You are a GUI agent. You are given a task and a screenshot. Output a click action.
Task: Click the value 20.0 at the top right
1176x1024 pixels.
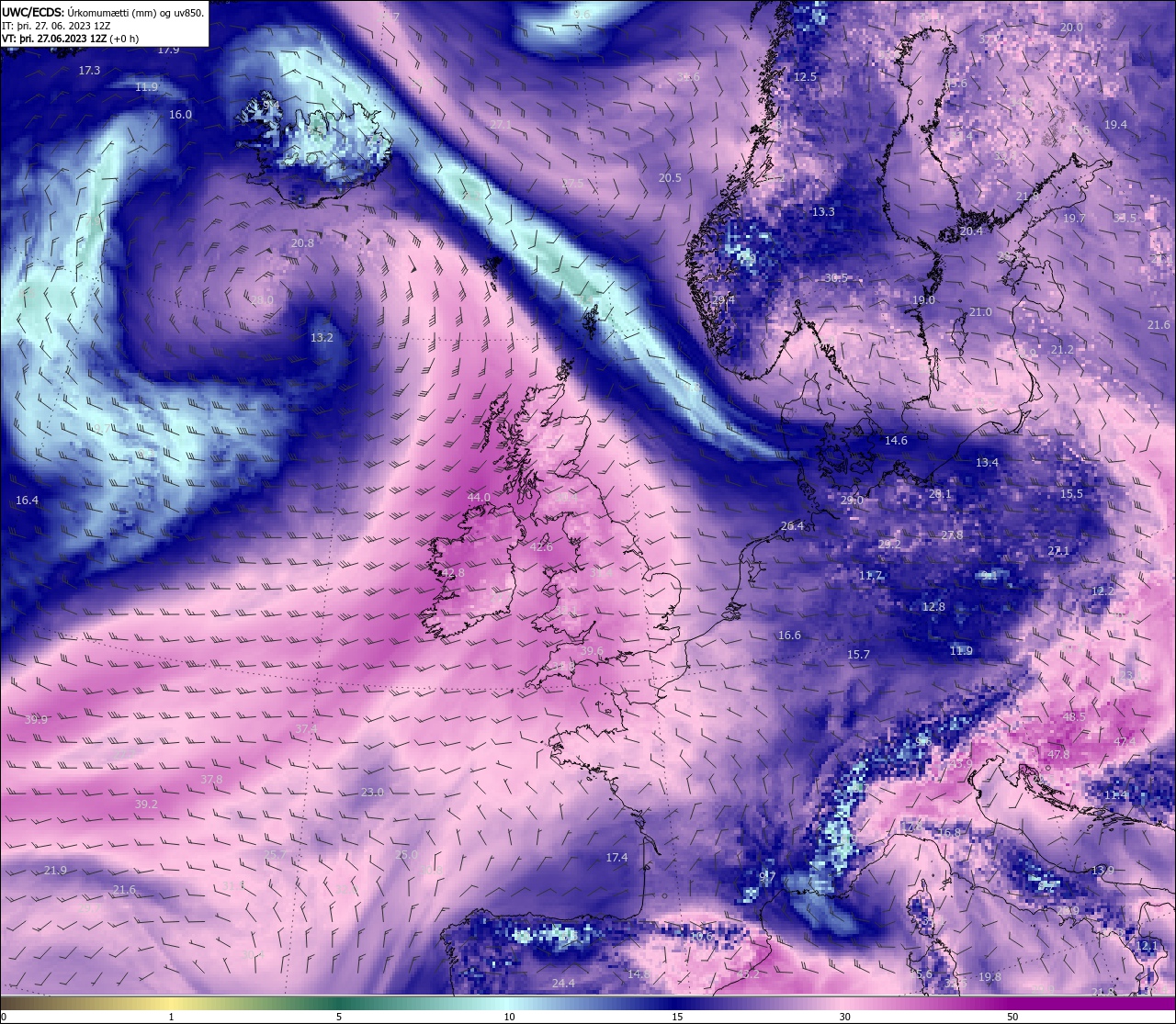(1071, 27)
